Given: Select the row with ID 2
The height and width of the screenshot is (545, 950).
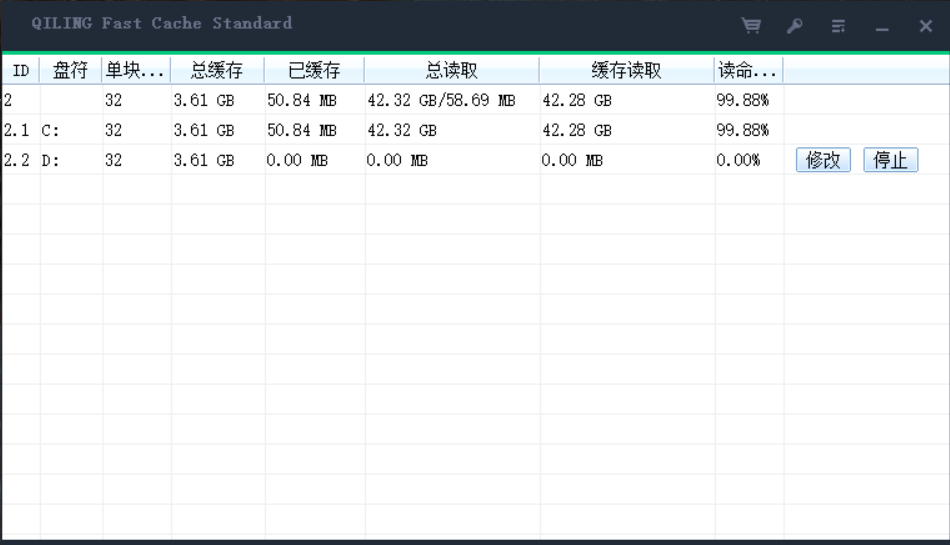Looking at the screenshot, I should [476, 100].
